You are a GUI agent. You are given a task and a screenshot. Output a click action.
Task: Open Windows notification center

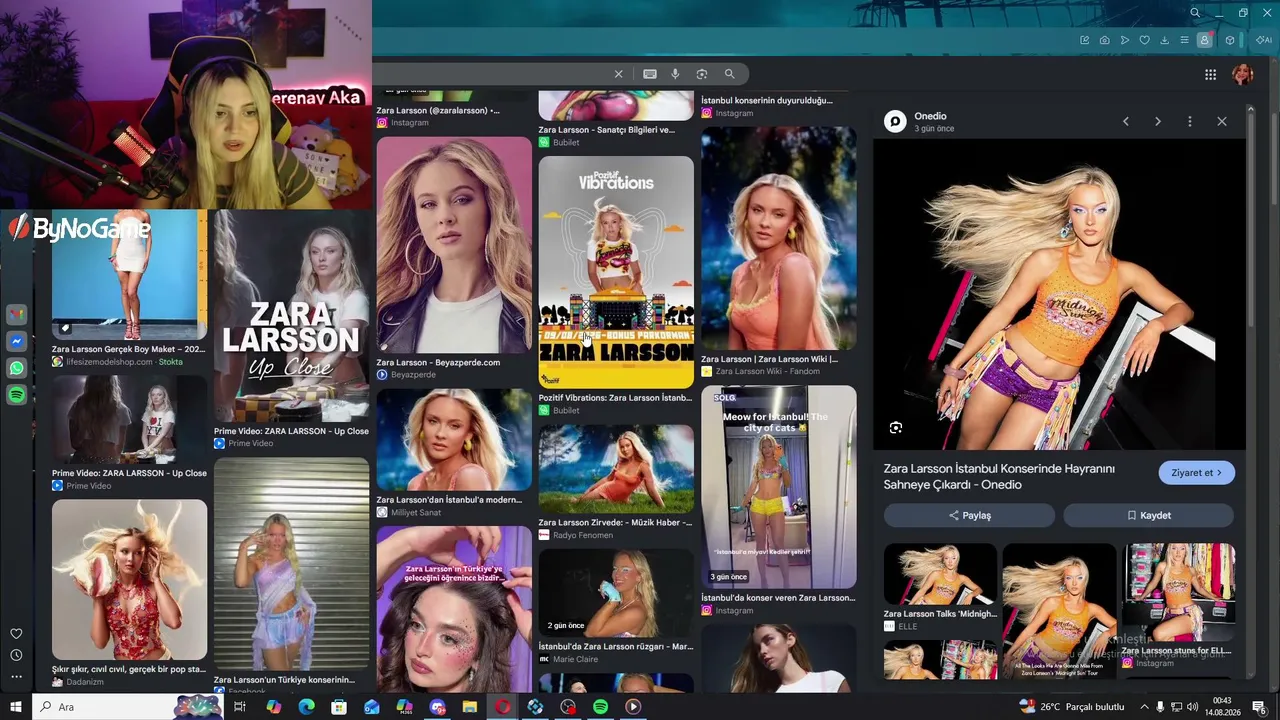[x=1259, y=707]
